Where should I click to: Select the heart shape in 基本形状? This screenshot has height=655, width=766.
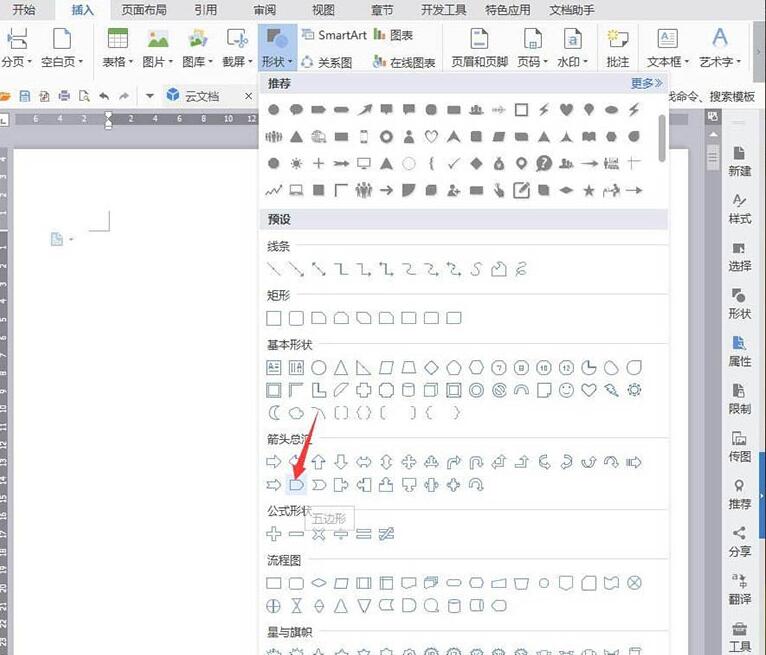pos(589,390)
